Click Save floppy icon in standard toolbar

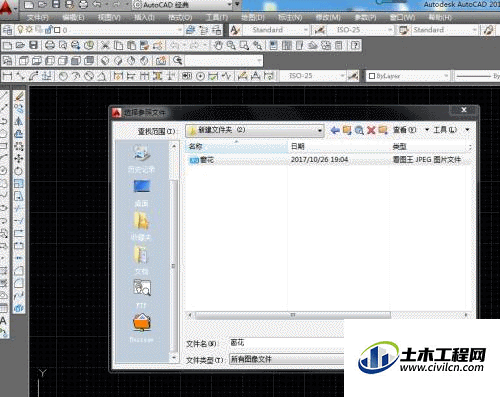[x=33, y=45]
